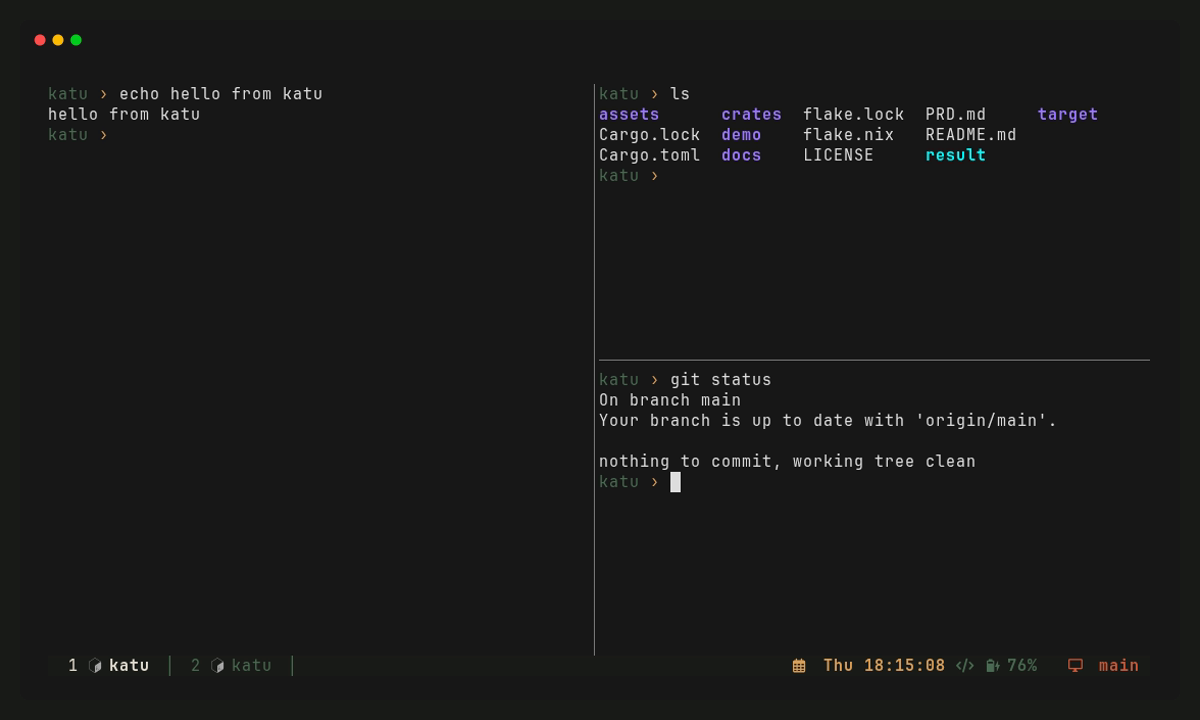The image size is (1200, 720).
Task: Click the calendar icon in status bar
Action: (799, 666)
